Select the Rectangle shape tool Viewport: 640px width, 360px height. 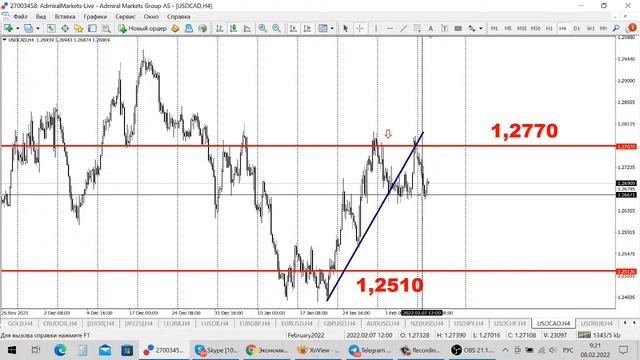tap(458, 28)
